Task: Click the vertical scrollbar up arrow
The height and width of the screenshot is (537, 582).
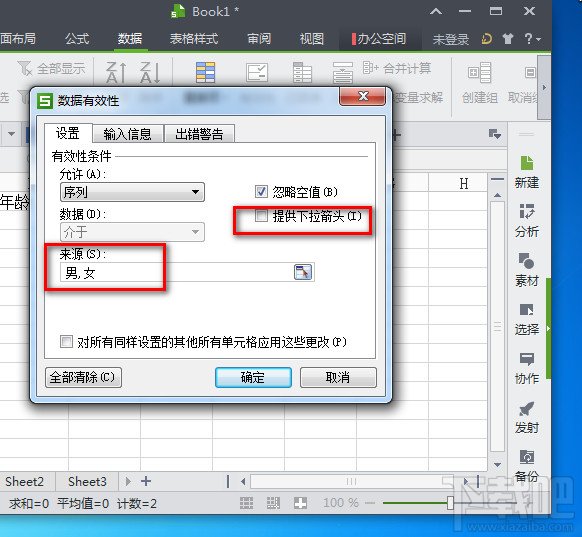Action: [x=497, y=195]
